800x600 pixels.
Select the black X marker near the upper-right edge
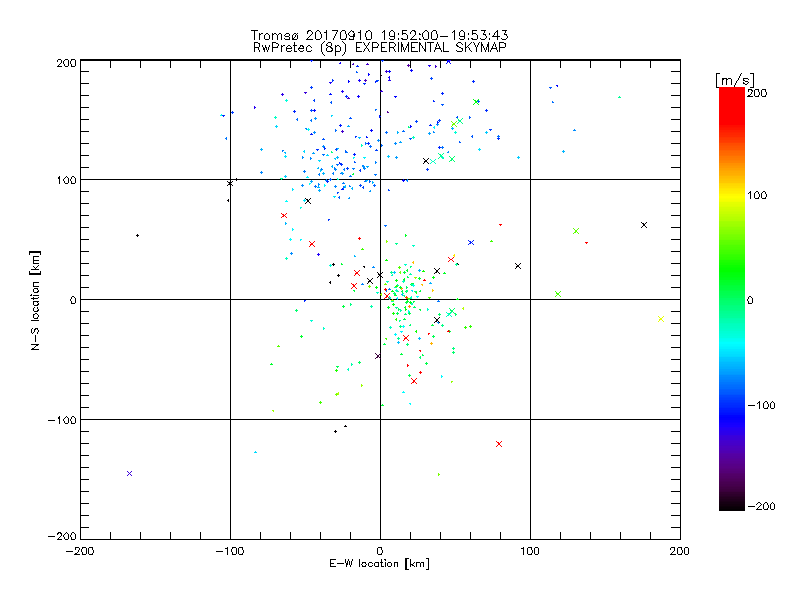click(x=644, y=225)
